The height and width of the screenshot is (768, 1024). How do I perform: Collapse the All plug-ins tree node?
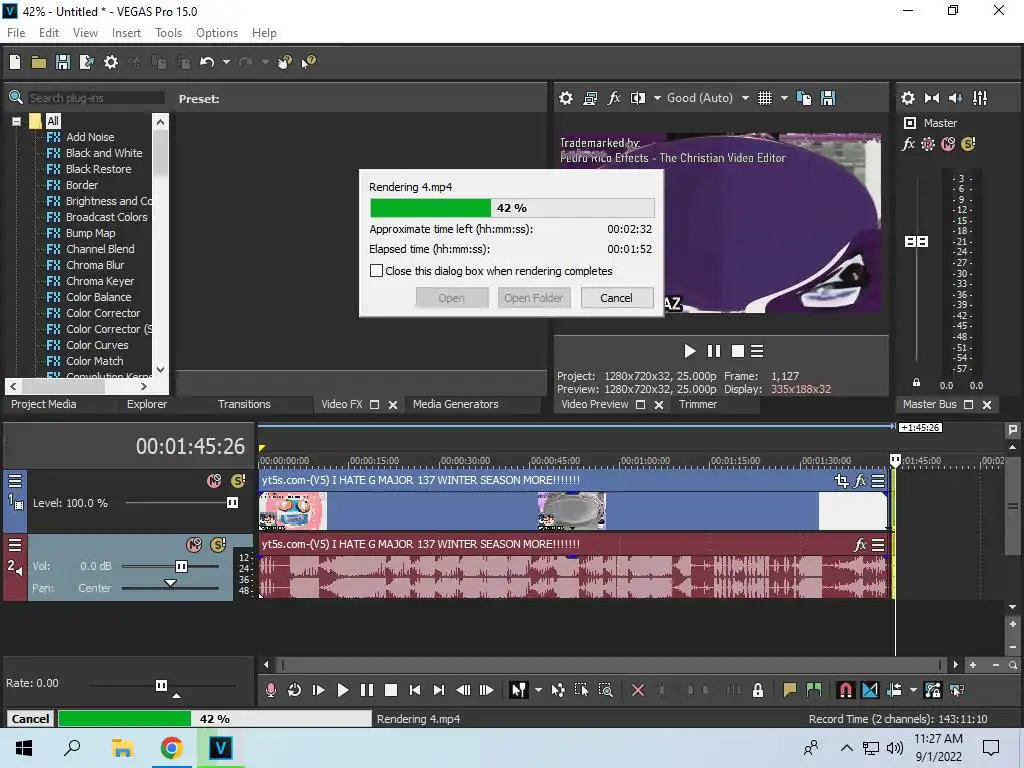pos(16,121)
